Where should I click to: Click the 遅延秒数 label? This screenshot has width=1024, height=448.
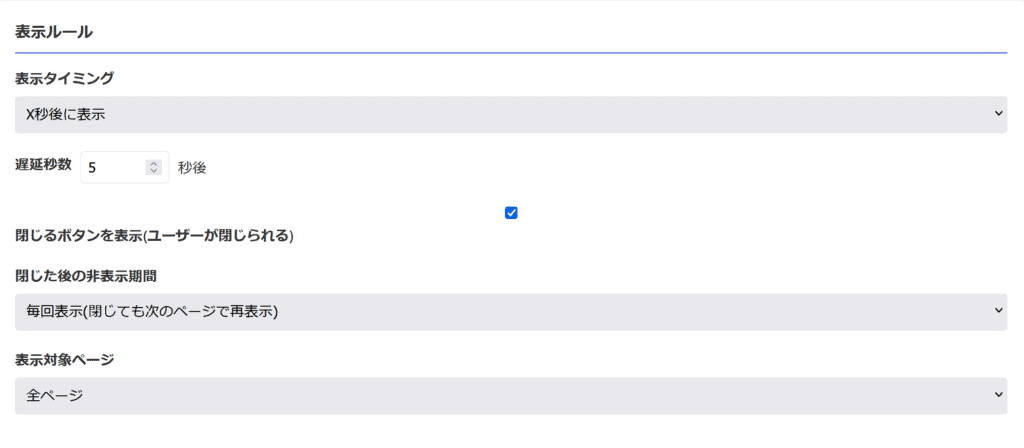pyautogui.click(x=43, y=164)
